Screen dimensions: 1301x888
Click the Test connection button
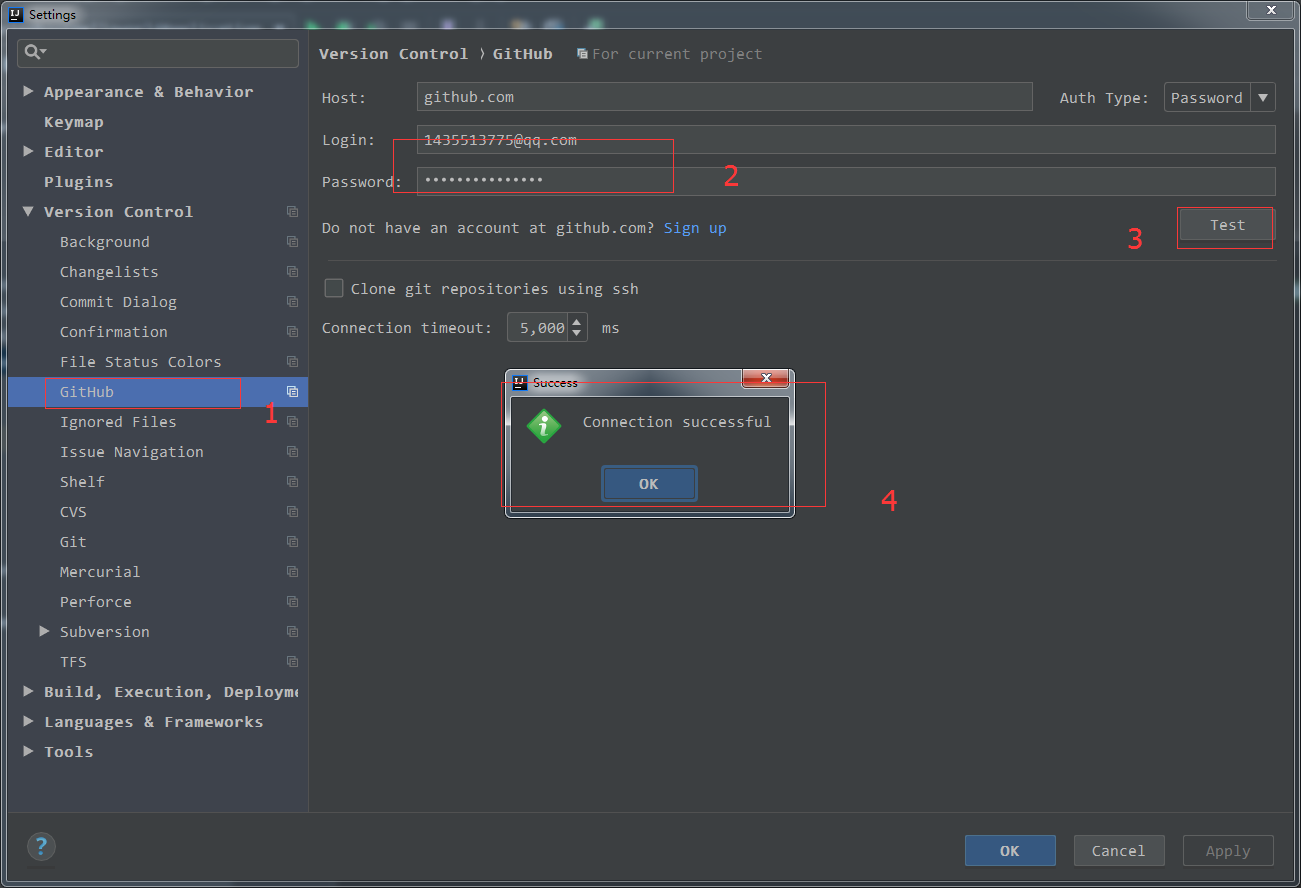coord(1227,225)
